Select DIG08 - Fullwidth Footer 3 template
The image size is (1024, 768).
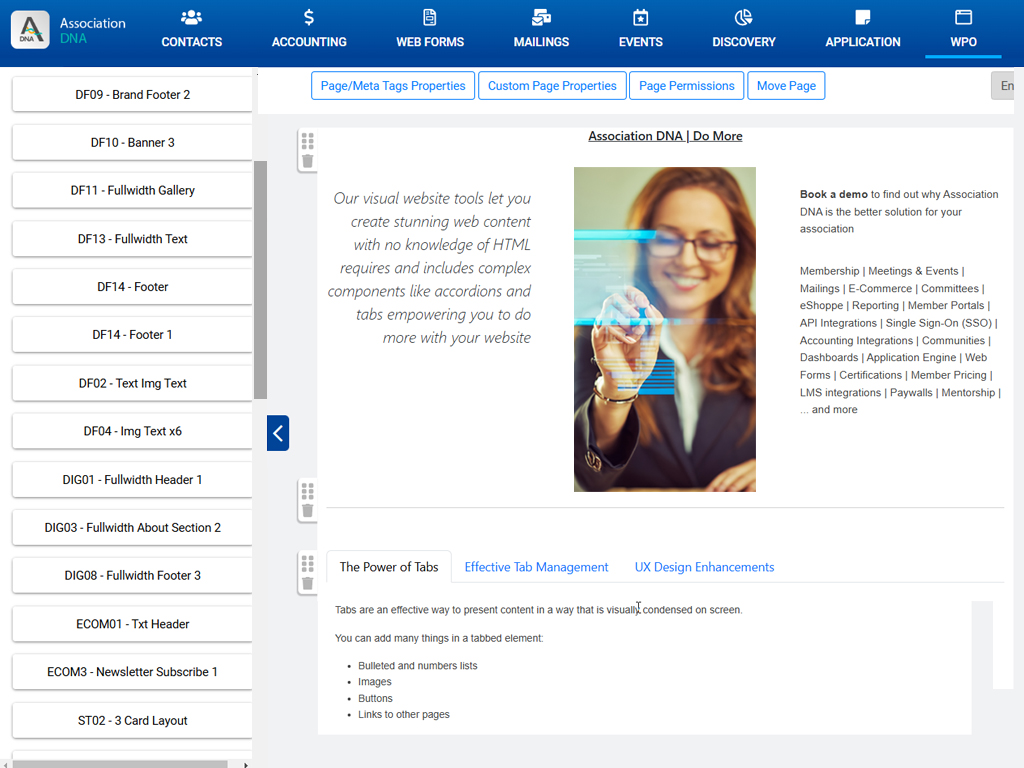click(133, 575)
